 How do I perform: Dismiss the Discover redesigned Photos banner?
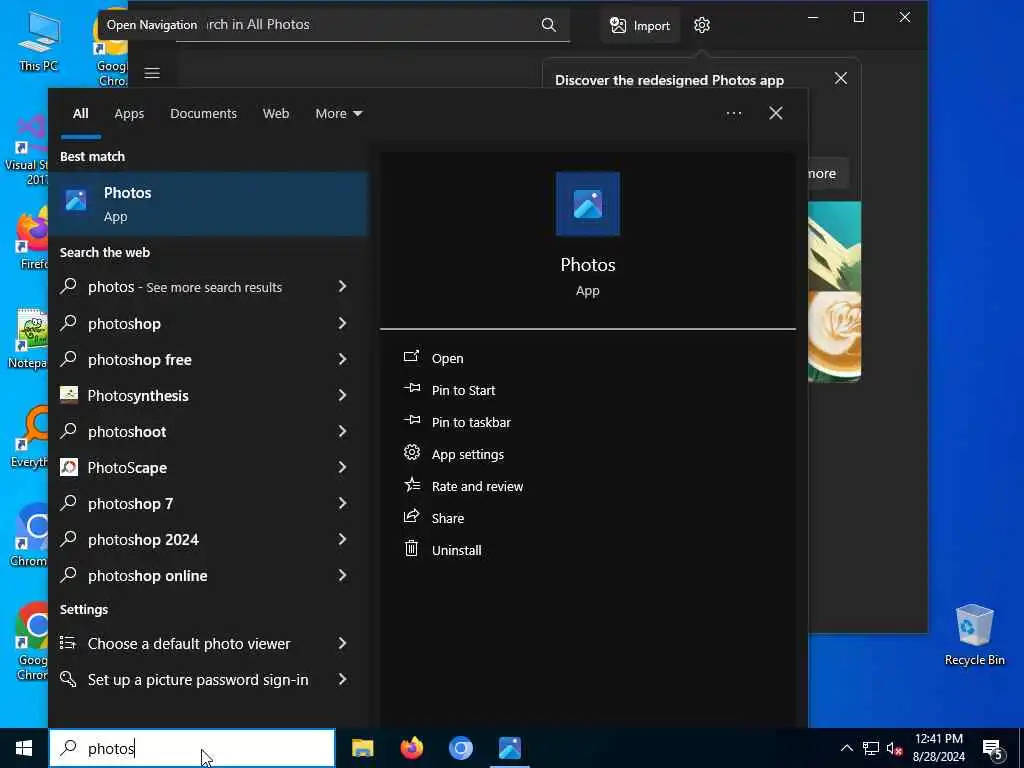click(840, 78)
